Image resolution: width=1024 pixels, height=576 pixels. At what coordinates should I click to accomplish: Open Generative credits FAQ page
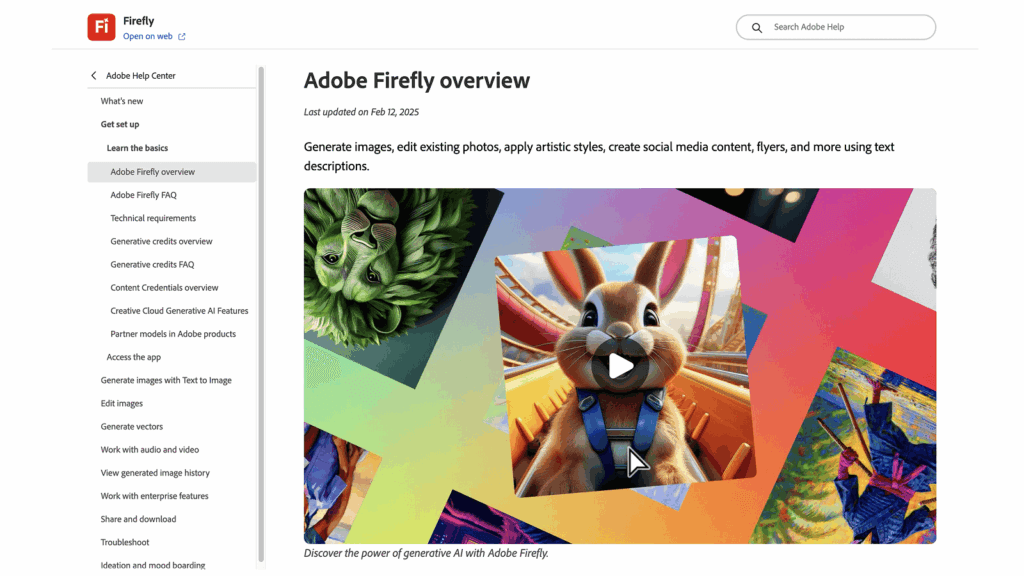152,264
